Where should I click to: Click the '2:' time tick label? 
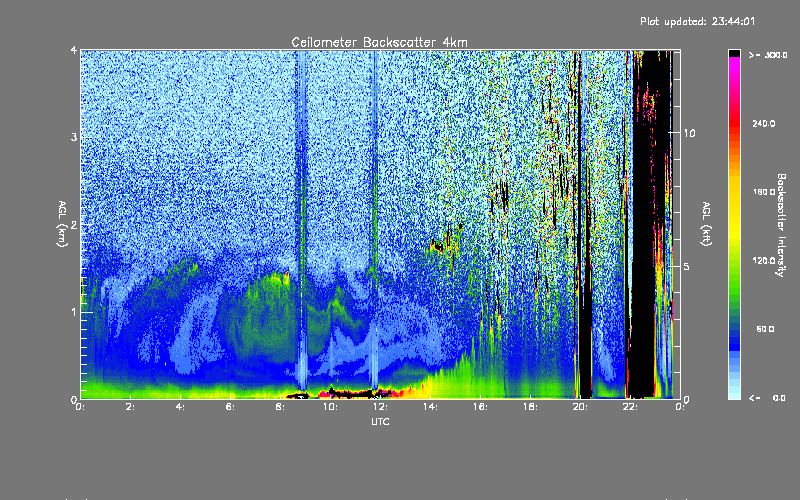(130, 407)
